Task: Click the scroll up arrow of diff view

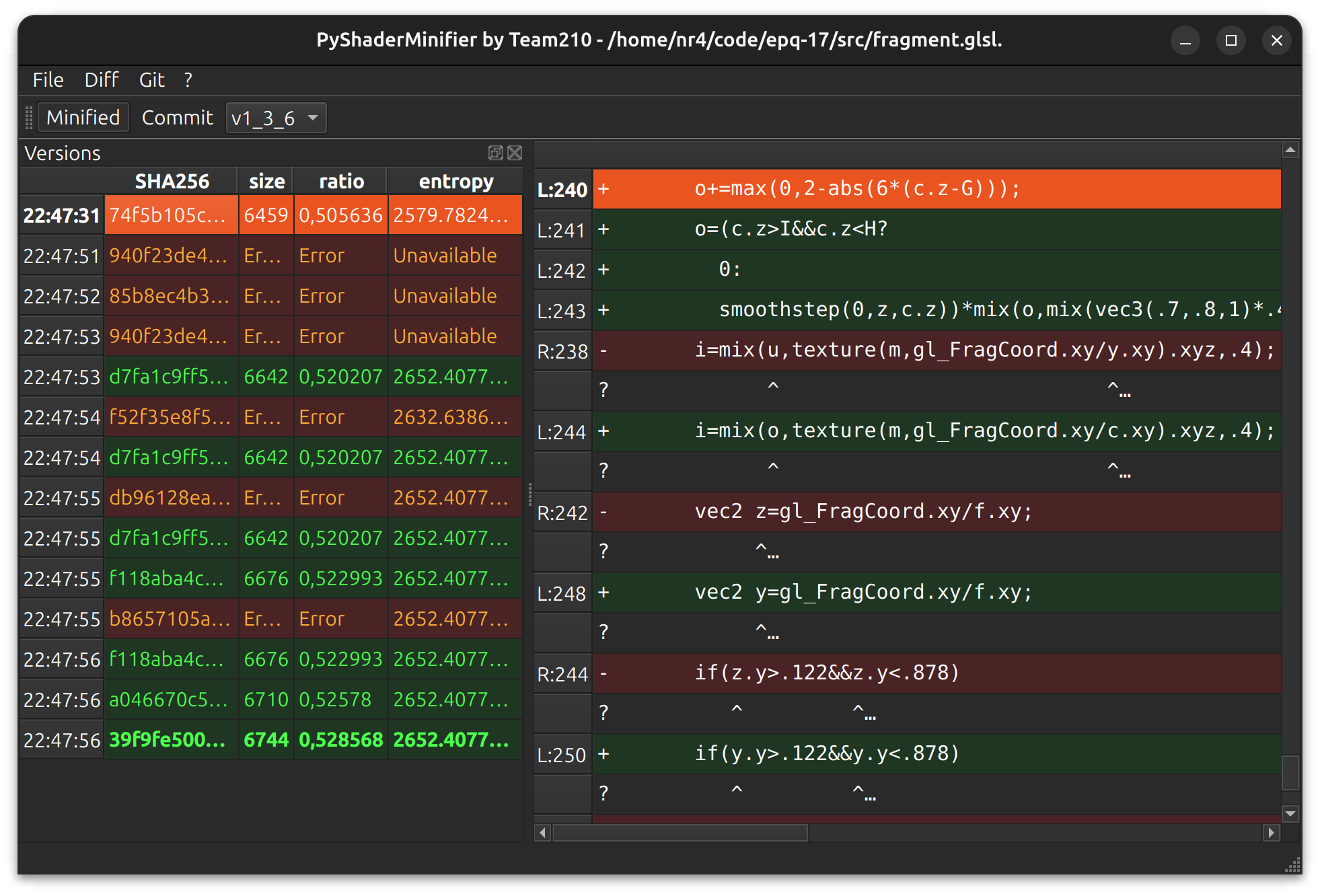Action: 1290,151
